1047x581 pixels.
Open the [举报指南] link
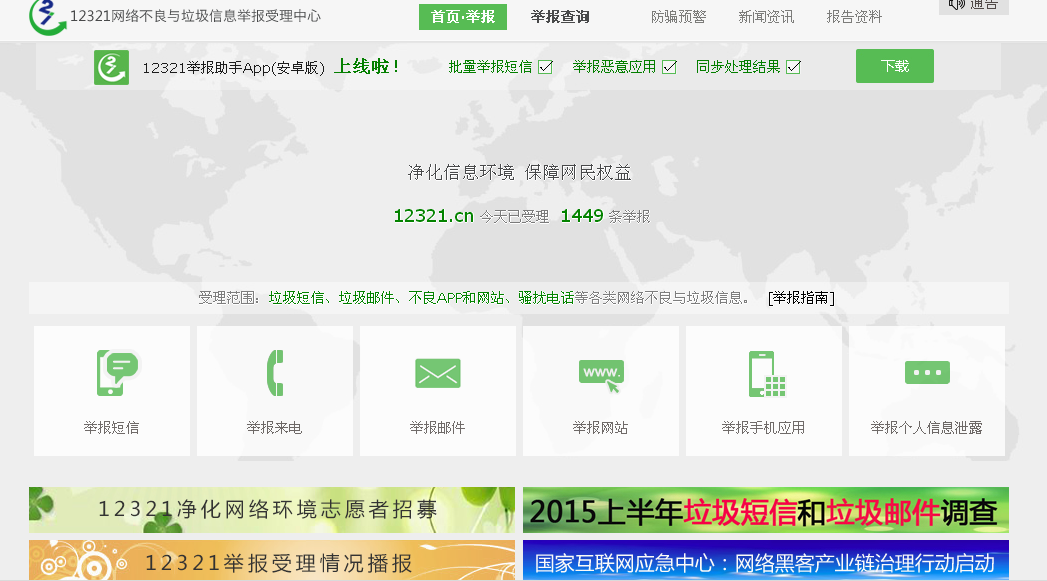[x=801, y=297]
